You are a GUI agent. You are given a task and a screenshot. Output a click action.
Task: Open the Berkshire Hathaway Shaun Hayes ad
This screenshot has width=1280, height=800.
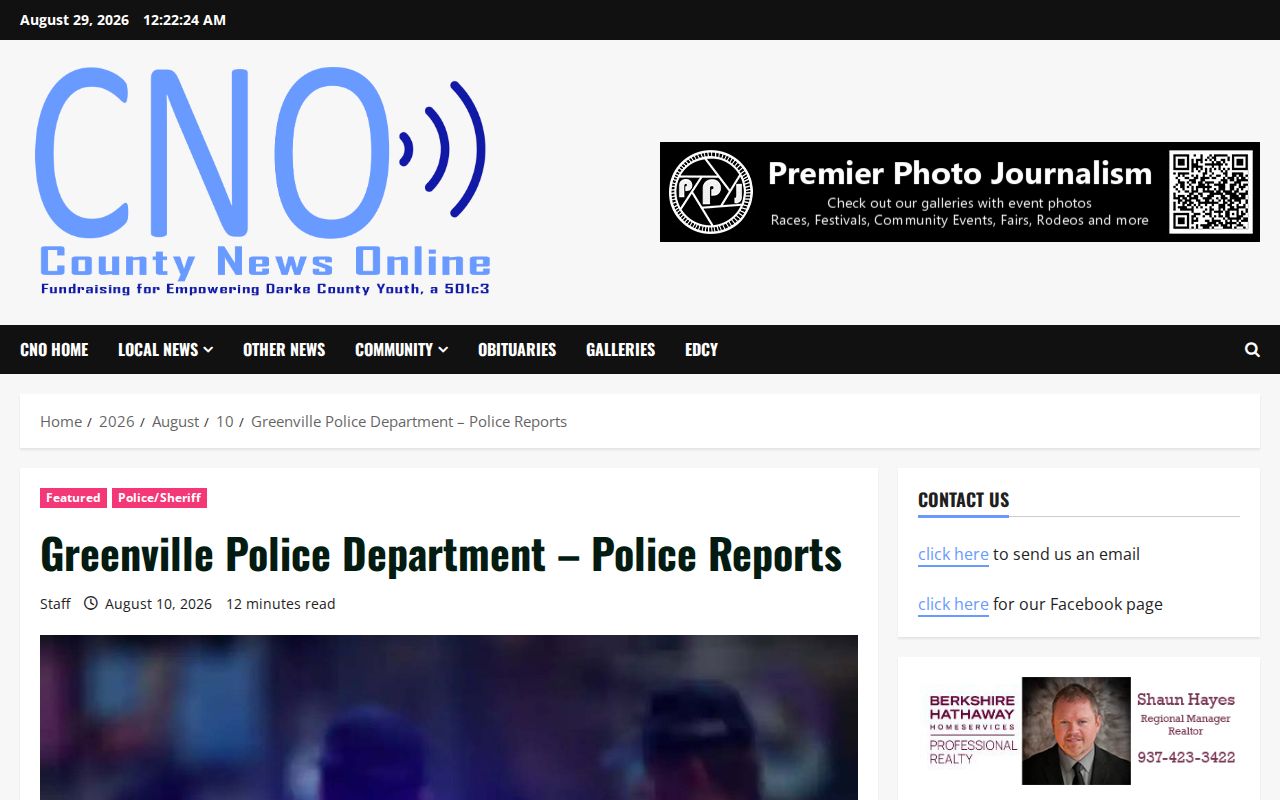tap(1079, 731)
